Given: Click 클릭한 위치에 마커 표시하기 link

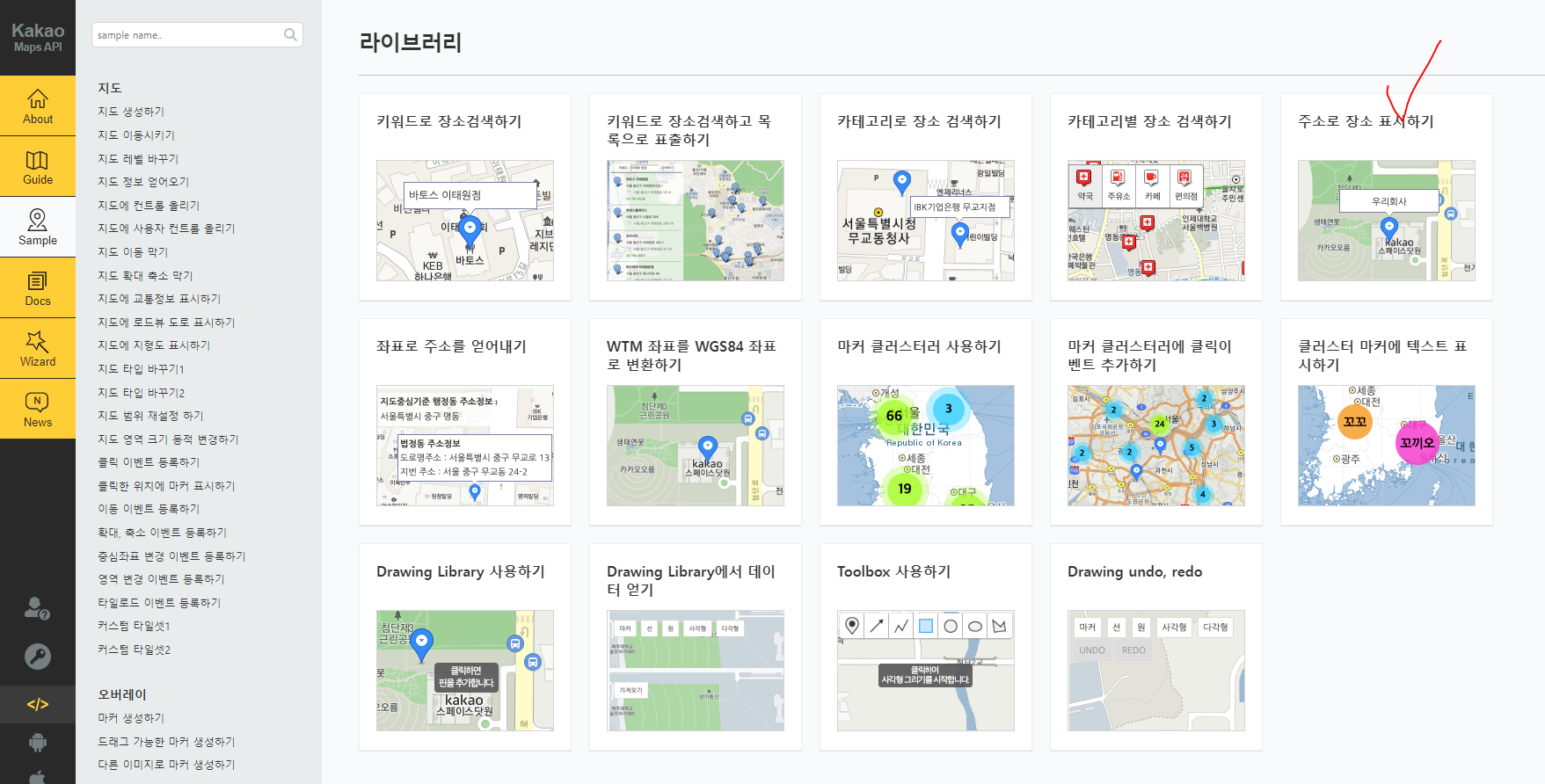Looking at the screenshot, I should pyautogui.click(x=166, y=486).
